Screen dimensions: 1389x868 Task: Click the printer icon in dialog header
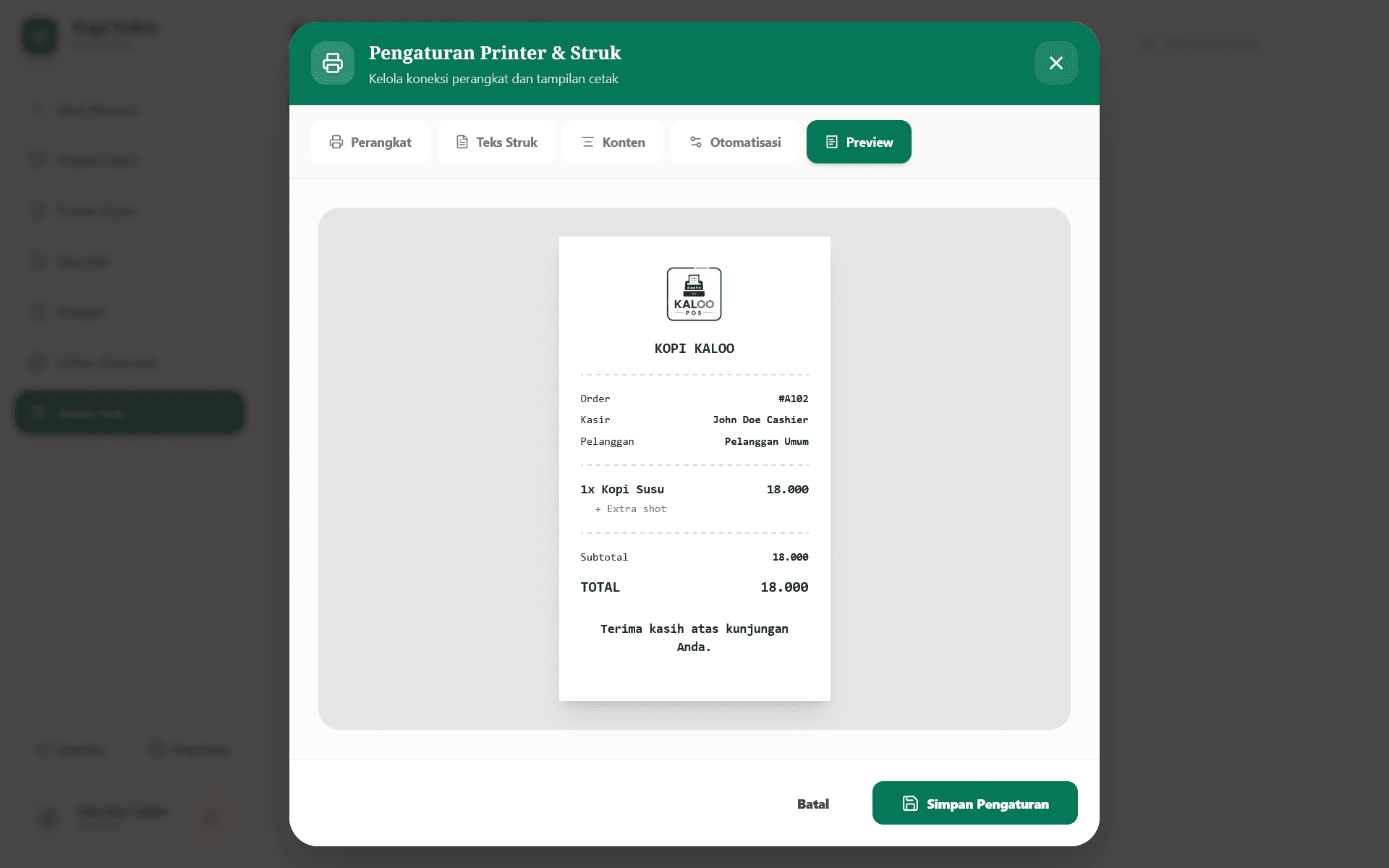click(x=333, y=63)
